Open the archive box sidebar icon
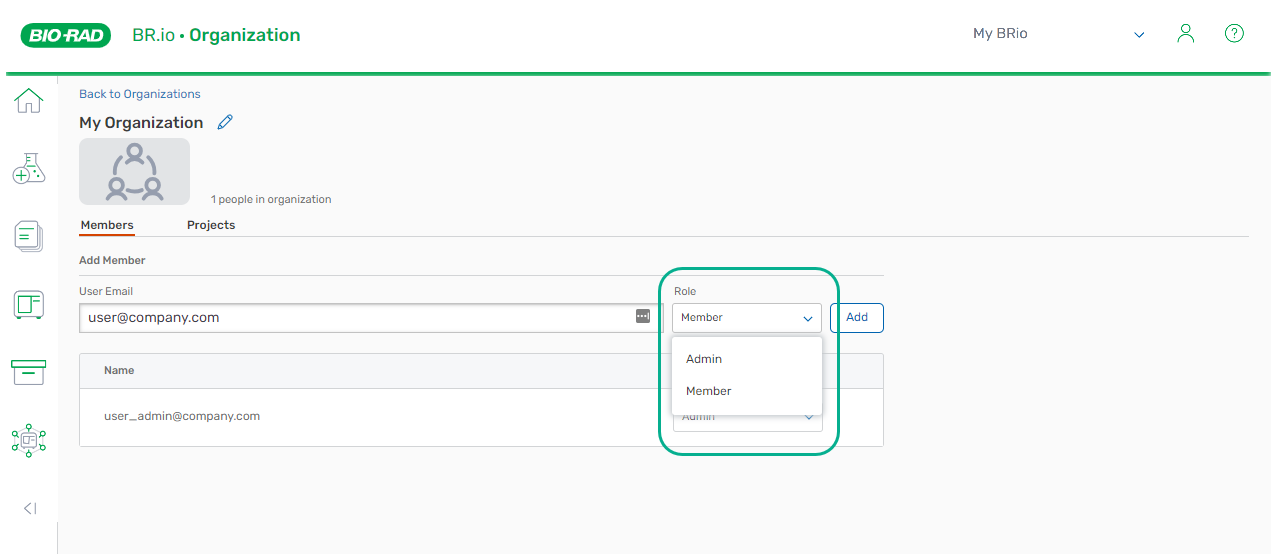 (29, 372)
